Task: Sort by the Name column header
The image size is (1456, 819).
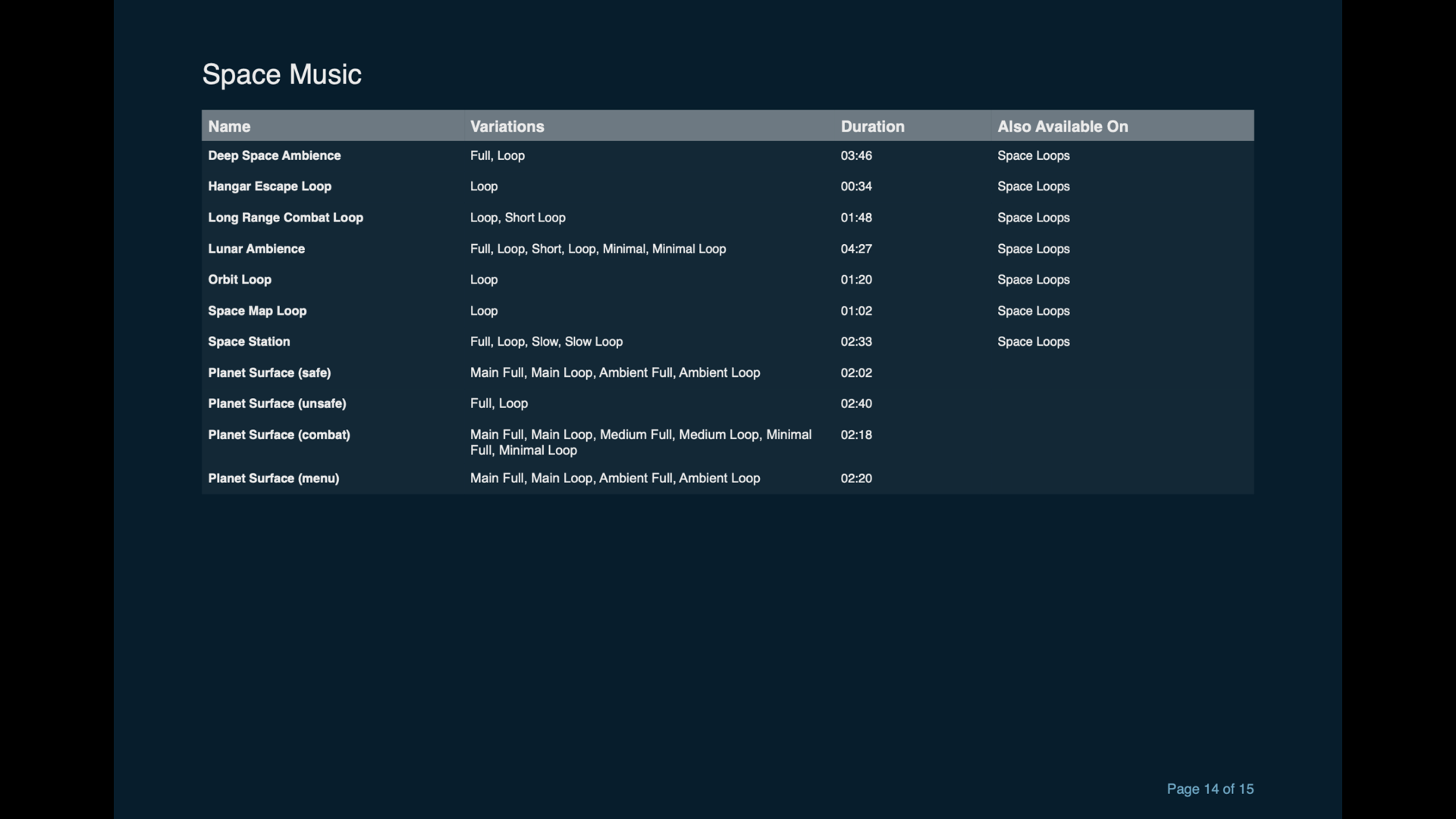Action: pos(229,127)
